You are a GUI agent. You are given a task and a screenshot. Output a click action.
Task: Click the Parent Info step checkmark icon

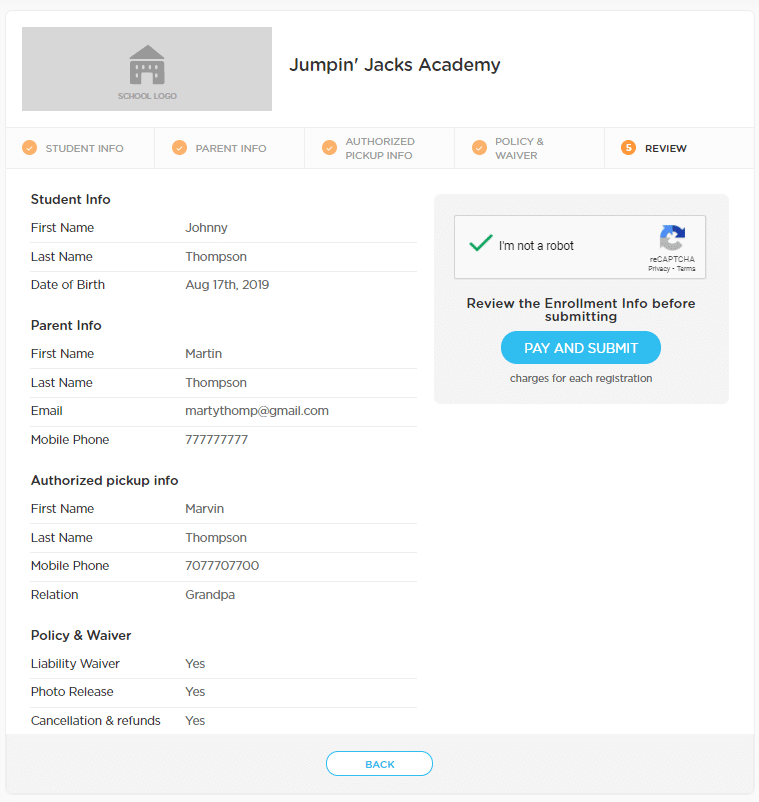179,147
